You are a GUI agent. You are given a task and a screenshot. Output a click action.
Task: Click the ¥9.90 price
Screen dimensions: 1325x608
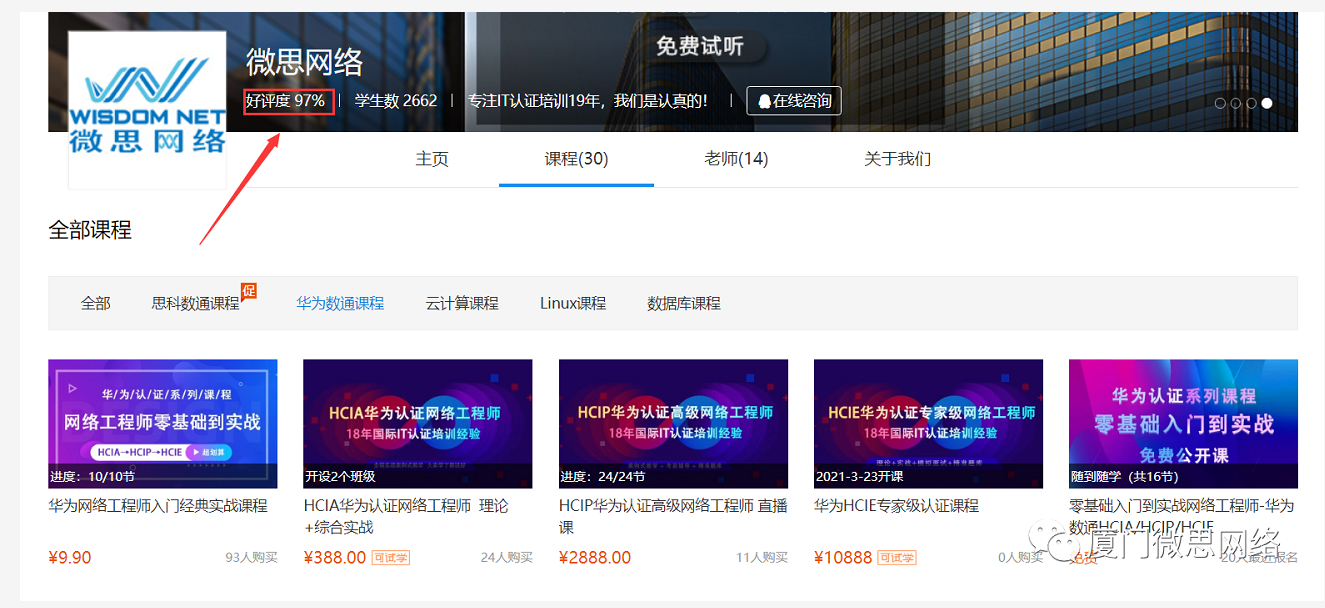click(x=70, y=558)
